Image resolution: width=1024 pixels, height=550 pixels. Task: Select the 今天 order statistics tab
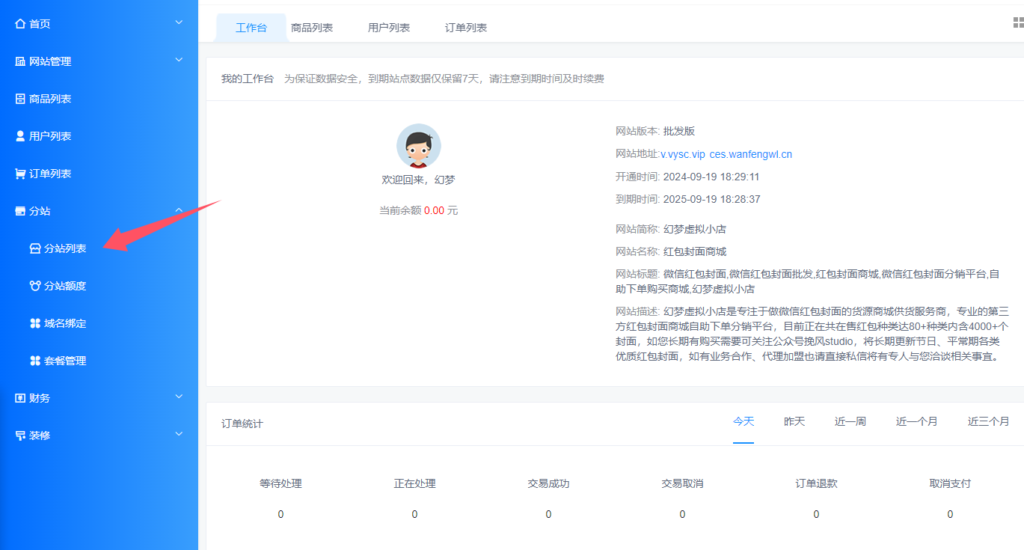743,422
